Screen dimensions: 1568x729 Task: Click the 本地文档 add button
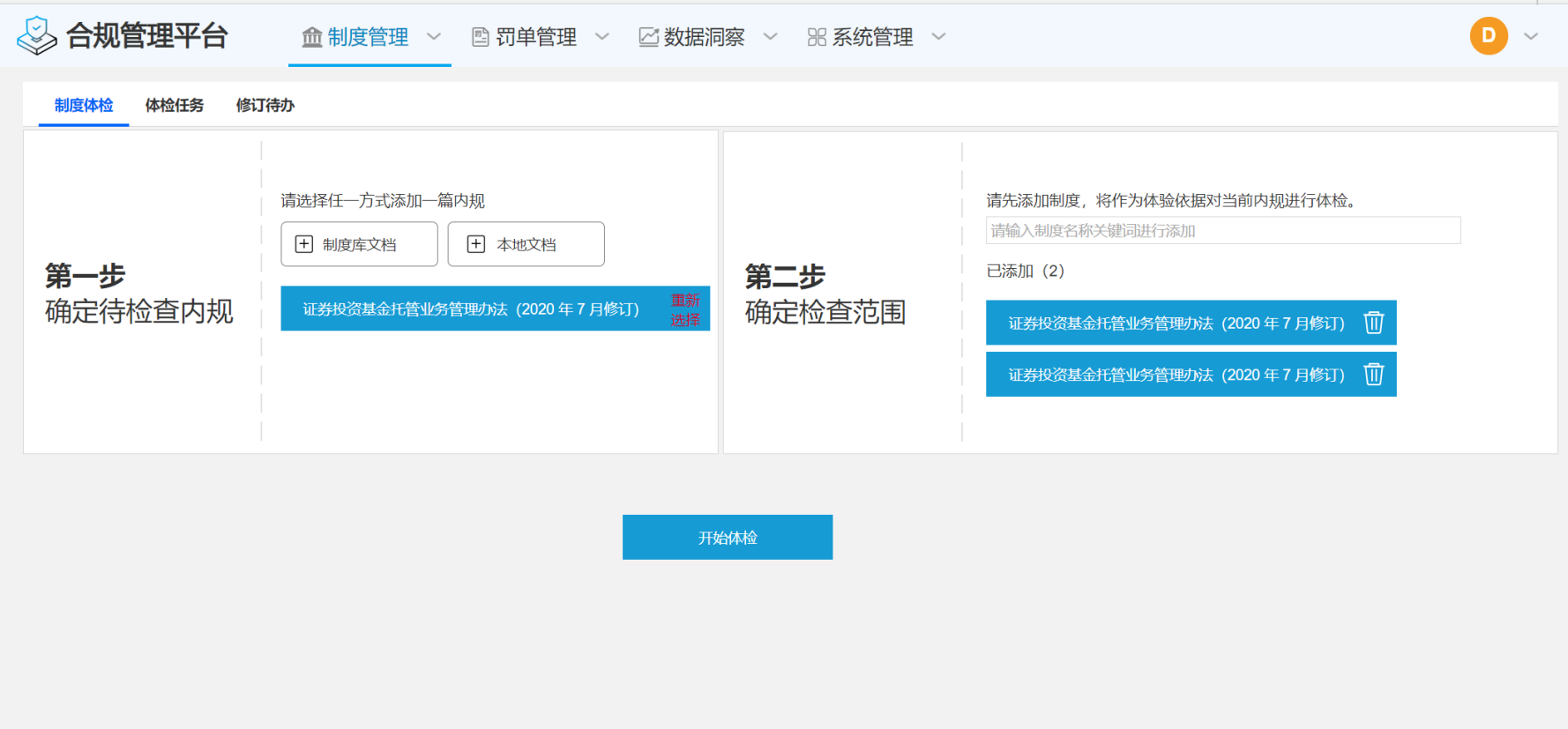point(526,244)
